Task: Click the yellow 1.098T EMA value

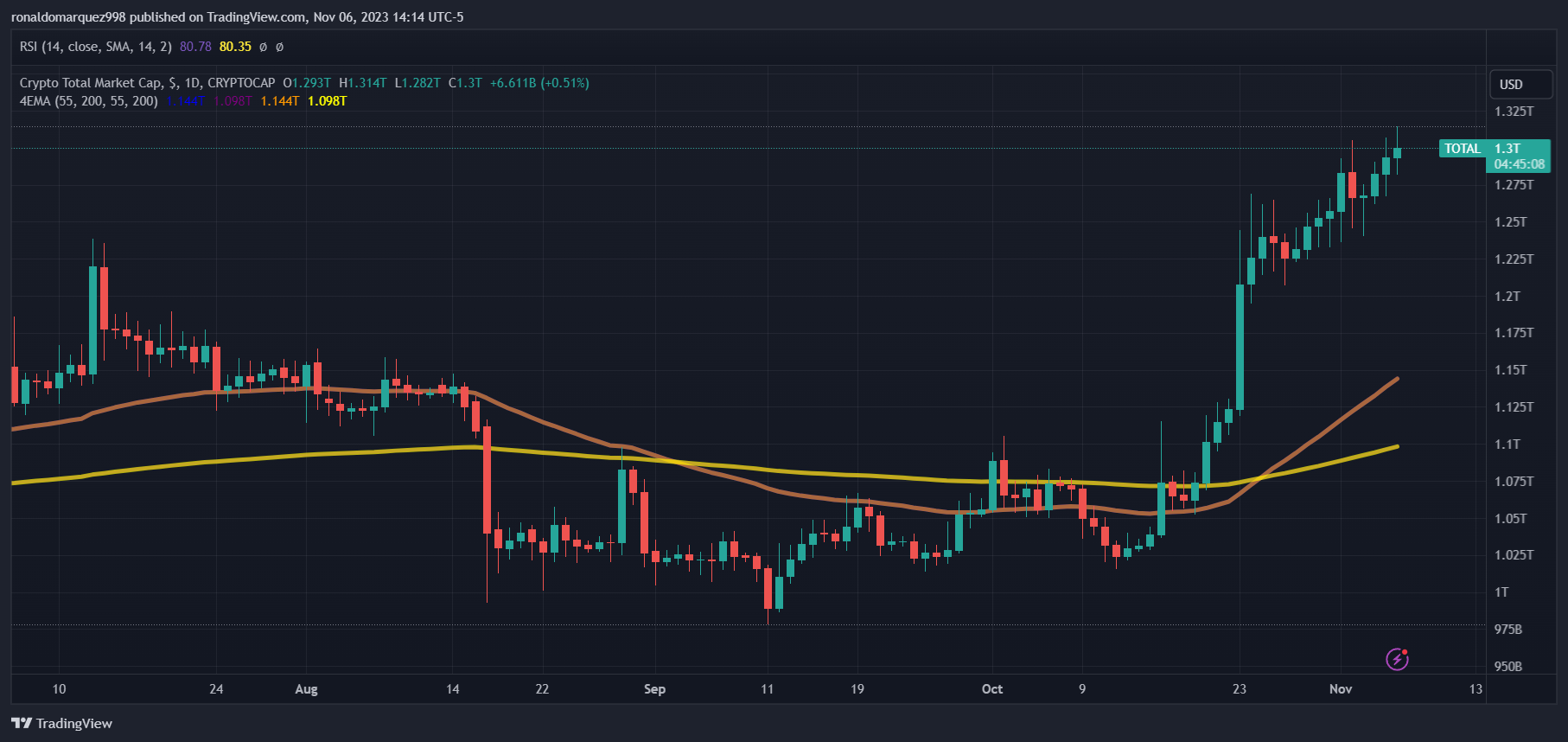Action: [327, 101]
